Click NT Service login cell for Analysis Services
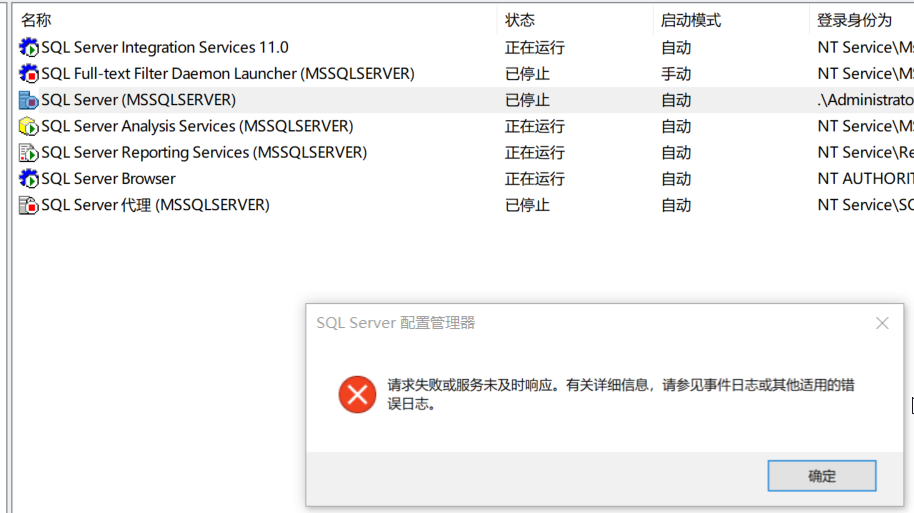This screenshot has width=914, height=513. pos(866,127)
